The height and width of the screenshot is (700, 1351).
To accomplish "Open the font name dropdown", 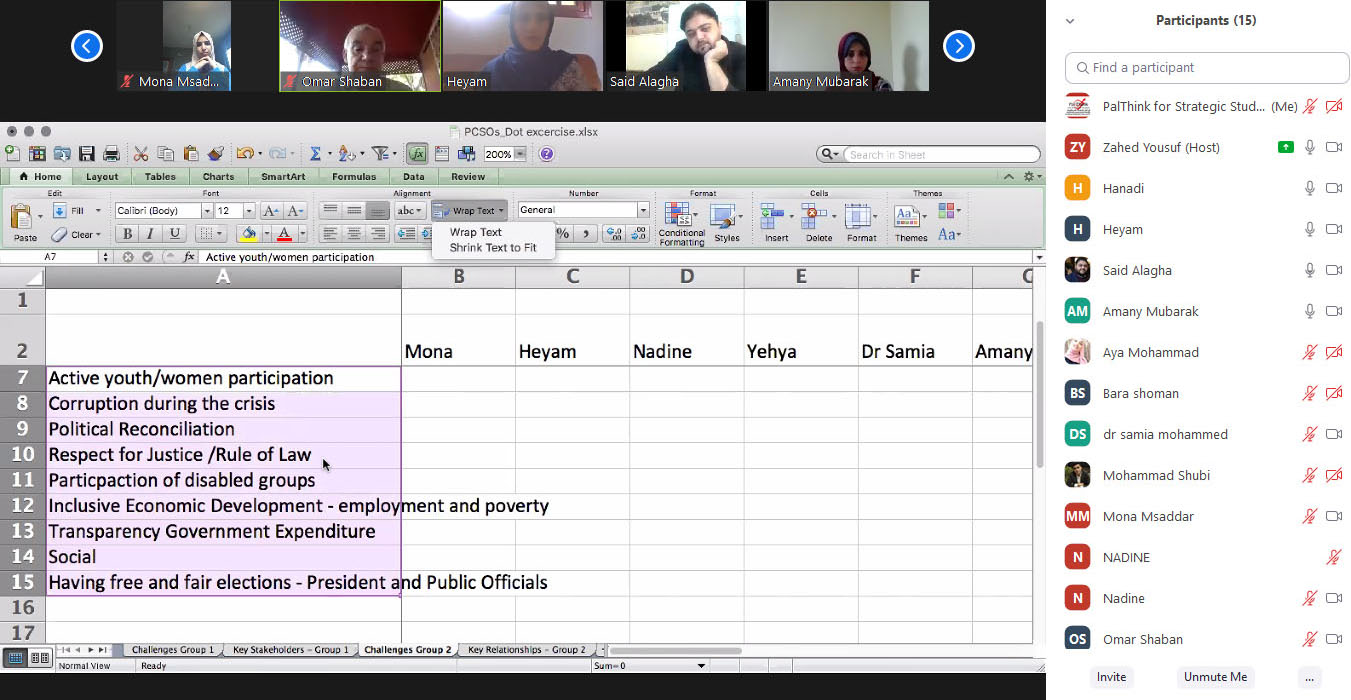I will coord(207,211).
